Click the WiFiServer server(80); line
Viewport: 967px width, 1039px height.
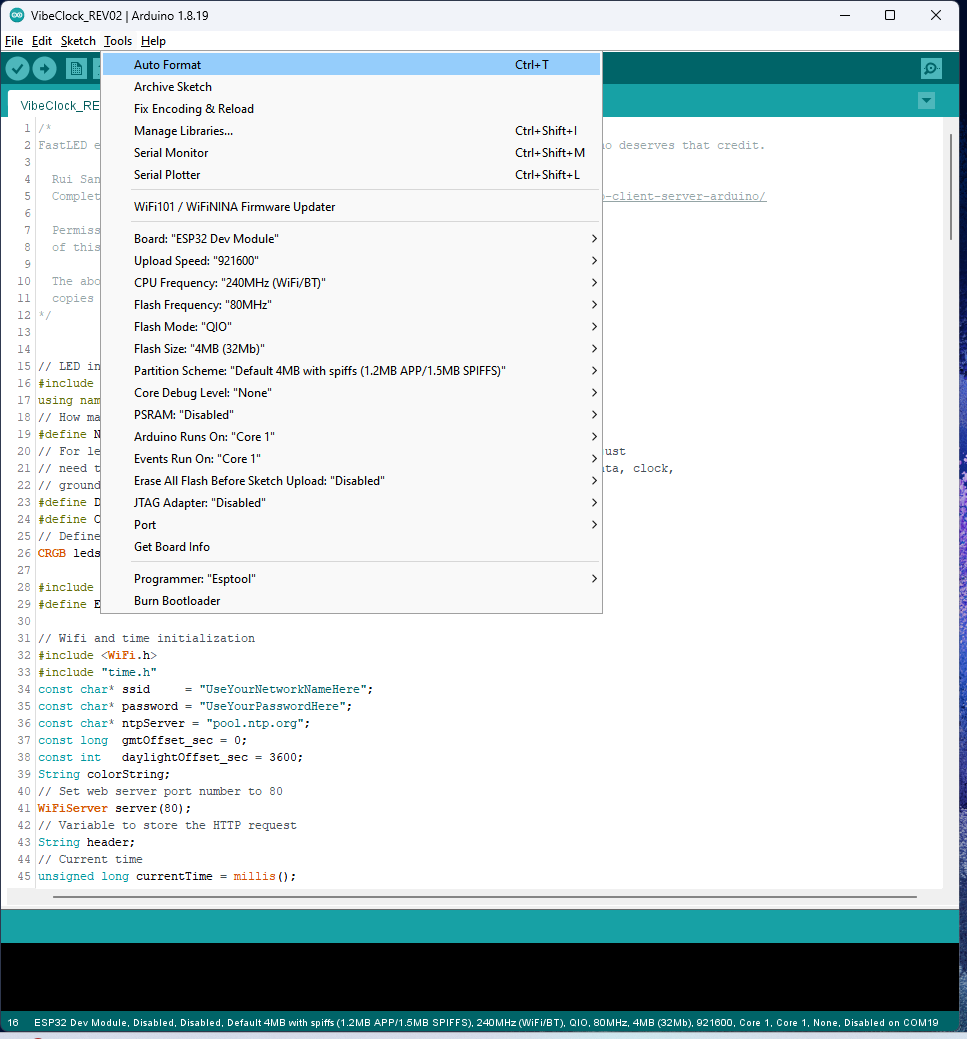pyautogui.click(x=115, y=808)
